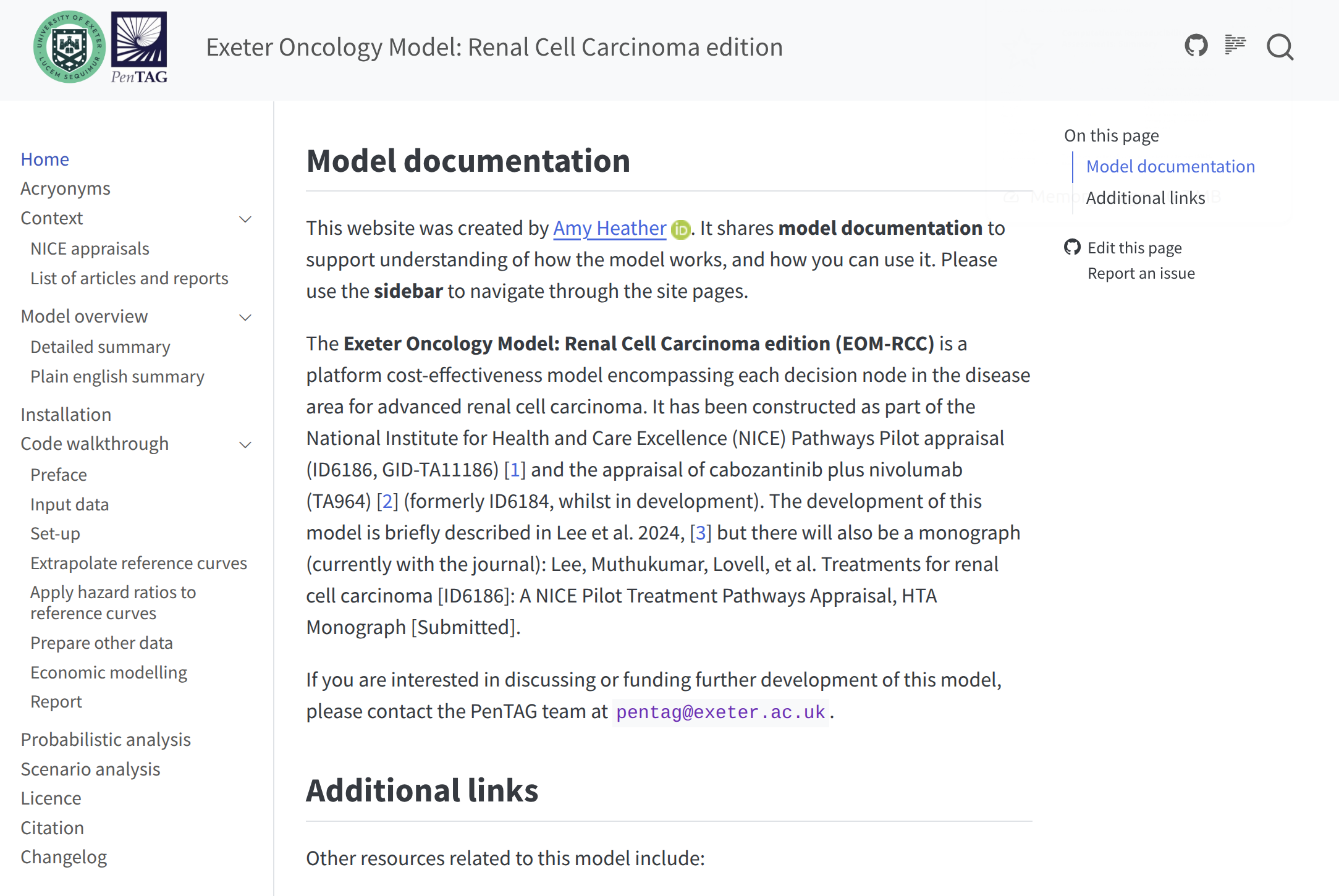This screenshot has height=896, width=1339.
Task: Open Amy Heather's ORCID icon
Action: pyautogui.click(x=680, y=230)
